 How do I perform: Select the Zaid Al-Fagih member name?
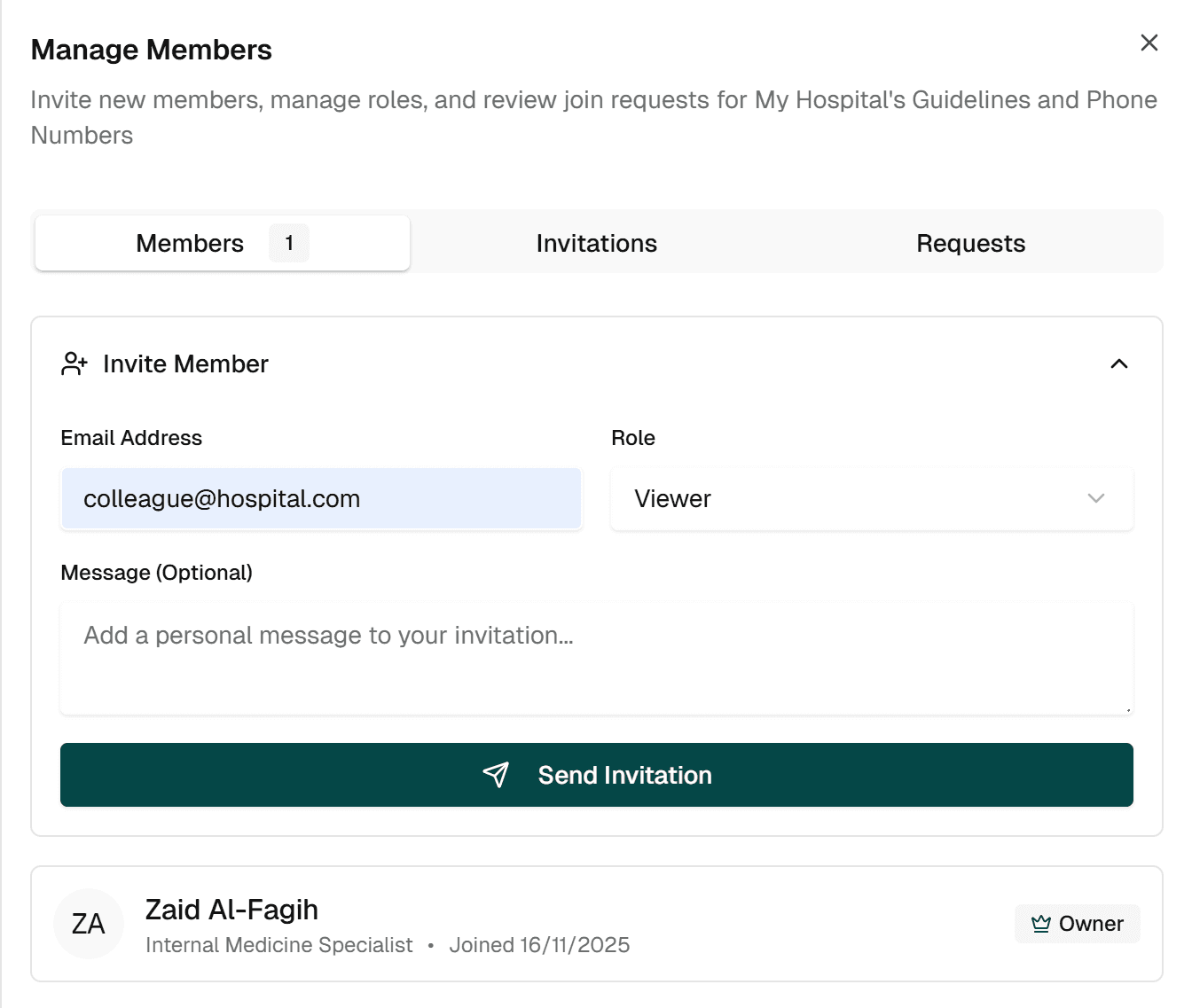(231, 910)
